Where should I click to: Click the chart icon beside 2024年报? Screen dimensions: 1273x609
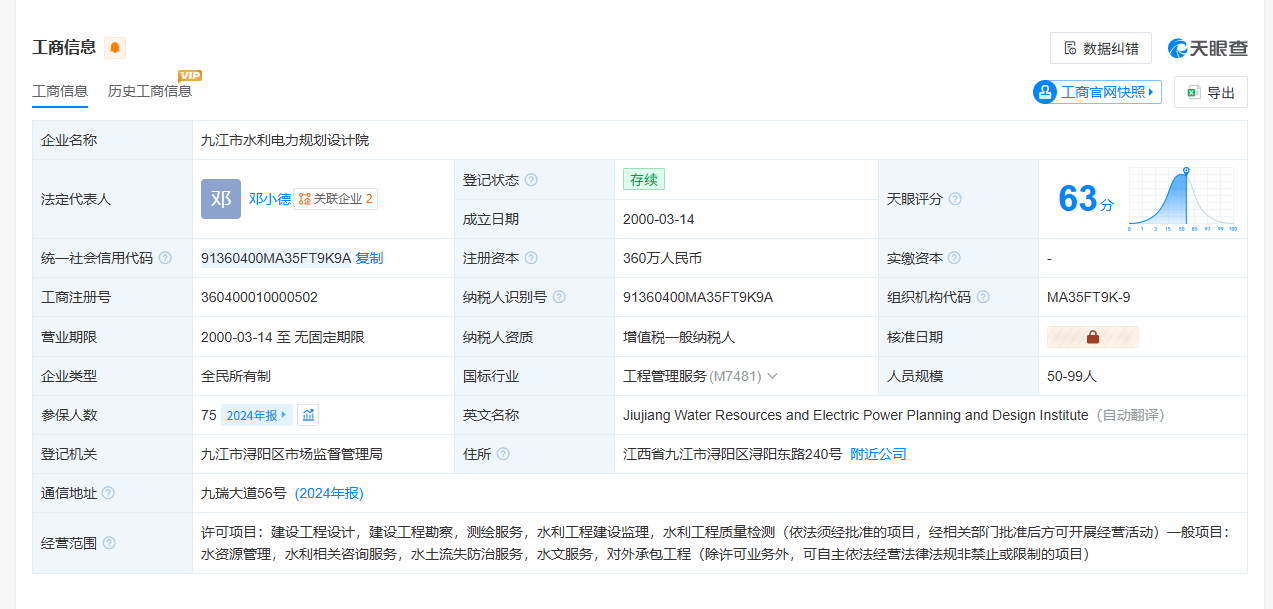pyautogui.click(x=308, y=415)
